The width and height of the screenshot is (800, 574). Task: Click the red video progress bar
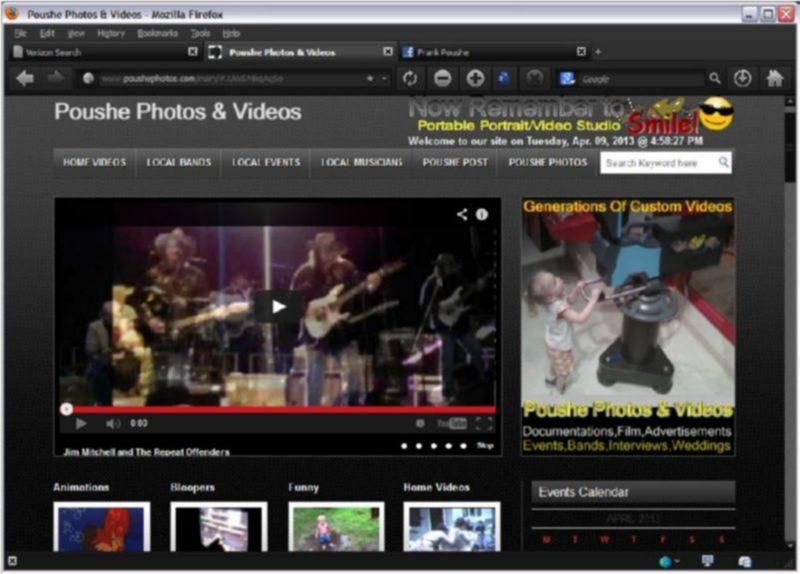(x=281, y=409)
